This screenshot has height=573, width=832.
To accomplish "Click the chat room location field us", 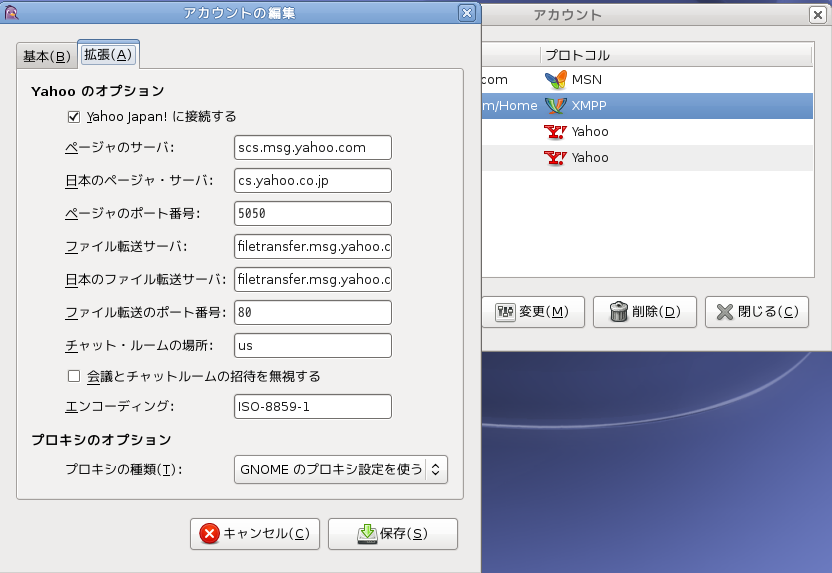I will pos(313,345).
